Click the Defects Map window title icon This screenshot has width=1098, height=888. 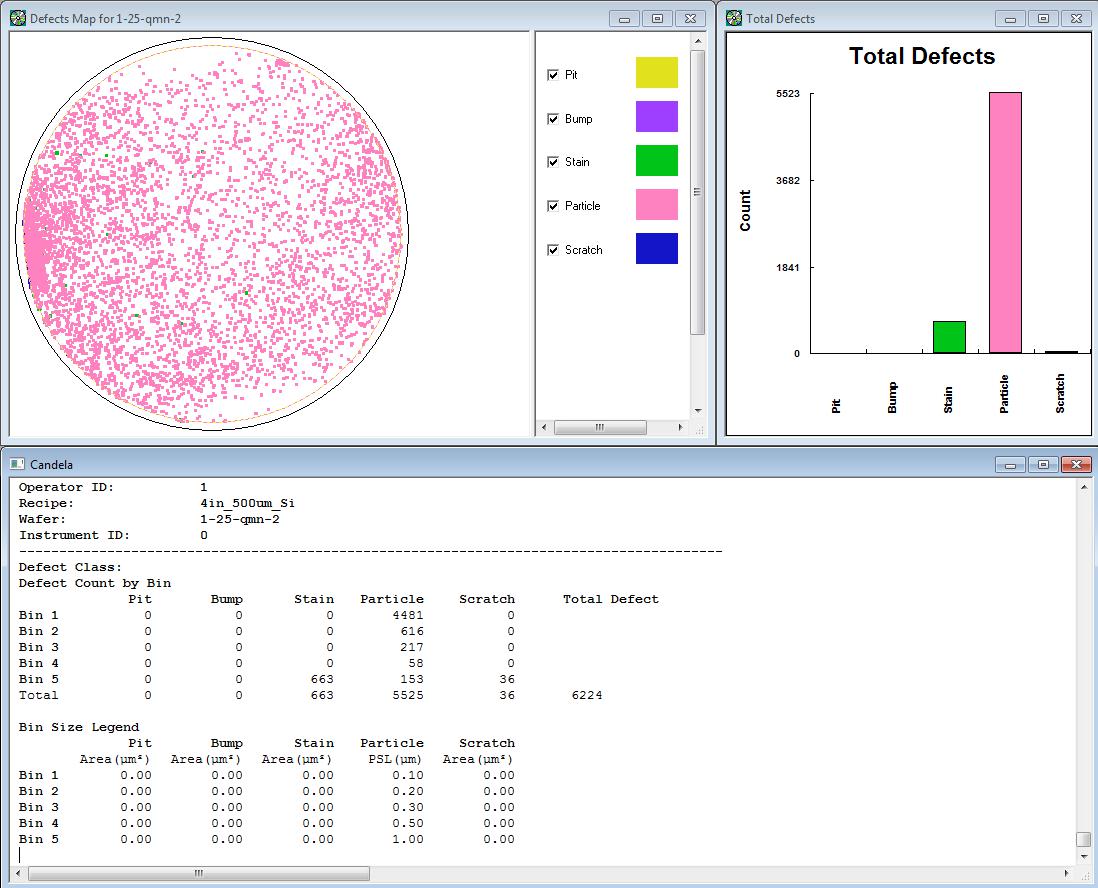coord(17,18)
